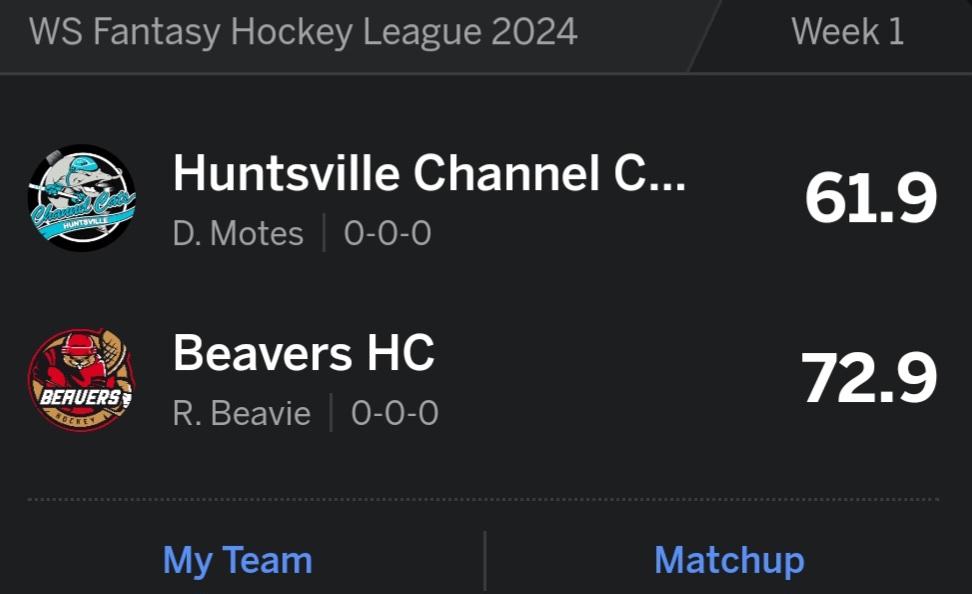Click the 0-0-0 record beside R. Beavie

tap(394, 413)
